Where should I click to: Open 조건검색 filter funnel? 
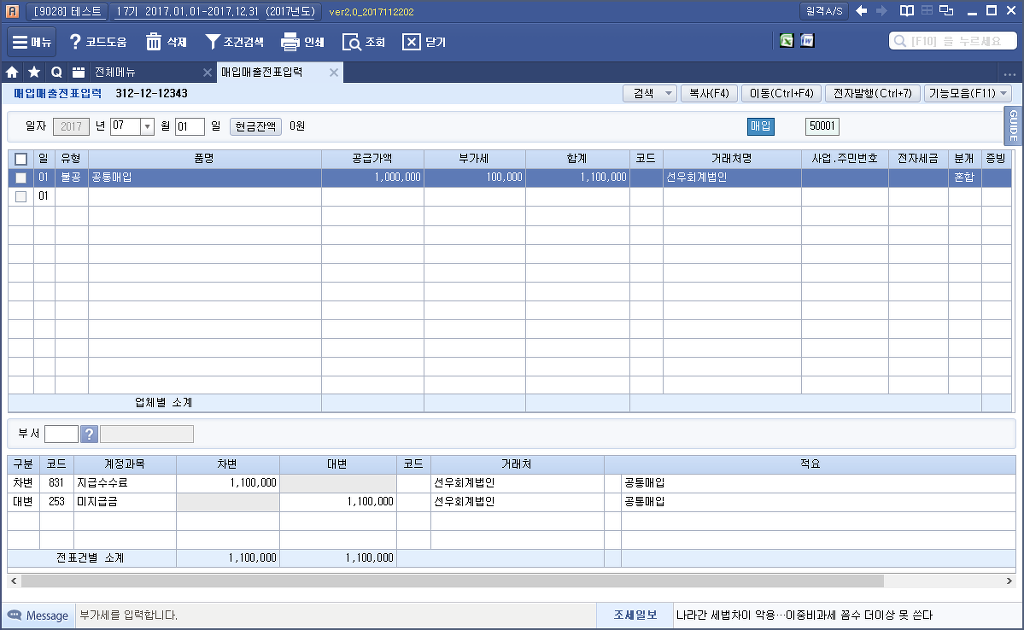tap(213, 42)
